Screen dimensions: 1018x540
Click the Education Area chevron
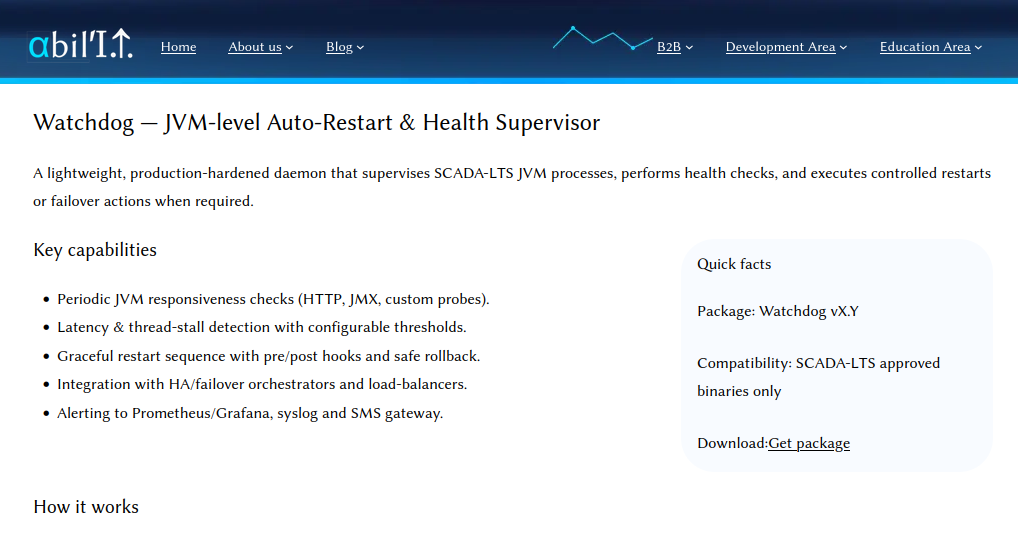pos(979,47)
